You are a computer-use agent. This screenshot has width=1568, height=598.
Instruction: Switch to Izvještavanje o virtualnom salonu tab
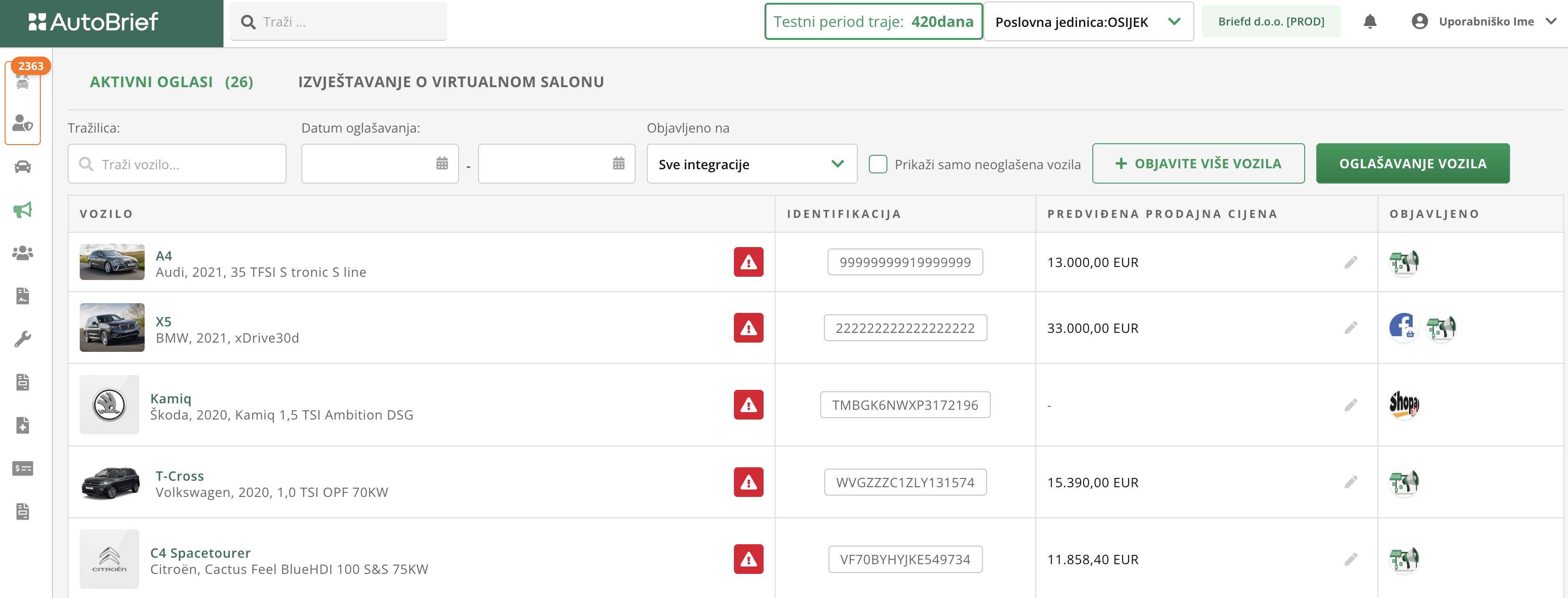[x=451, y=82]
